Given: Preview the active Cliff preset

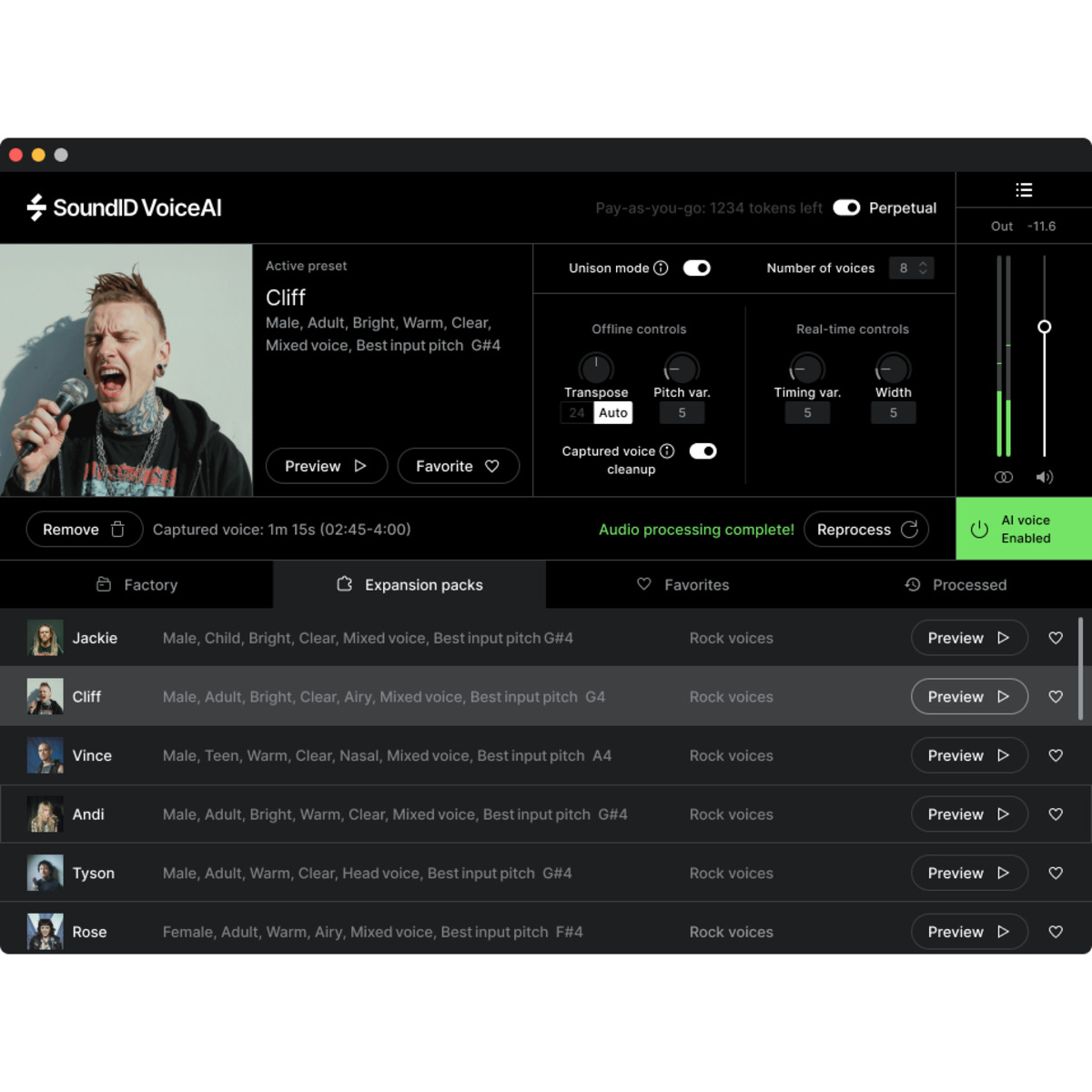Looking at the screenshot, I should pyautogui.click(x=327, y=466).
